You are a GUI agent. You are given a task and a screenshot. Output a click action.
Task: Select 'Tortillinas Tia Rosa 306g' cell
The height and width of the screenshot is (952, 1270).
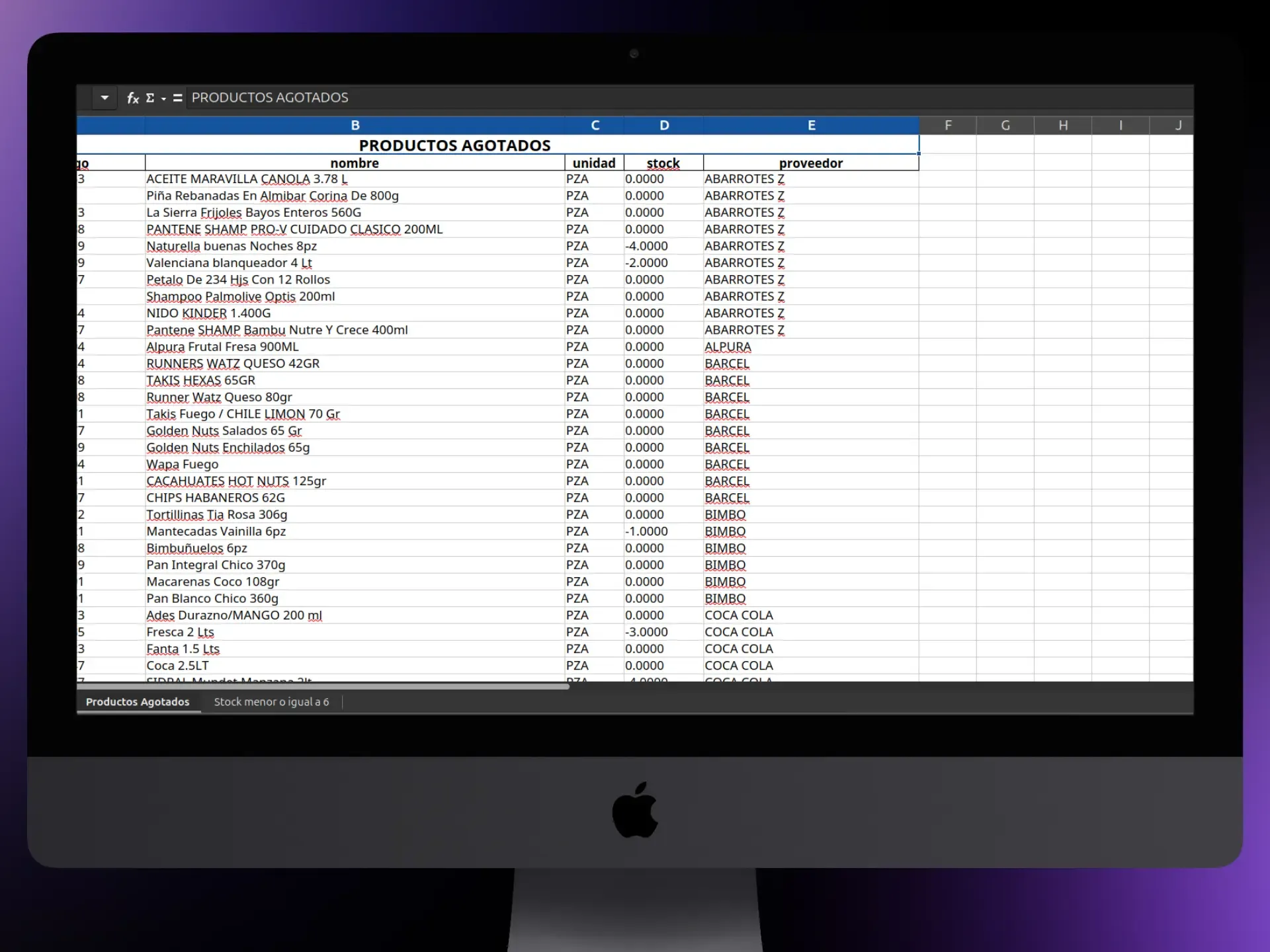(x=355, y=515)
